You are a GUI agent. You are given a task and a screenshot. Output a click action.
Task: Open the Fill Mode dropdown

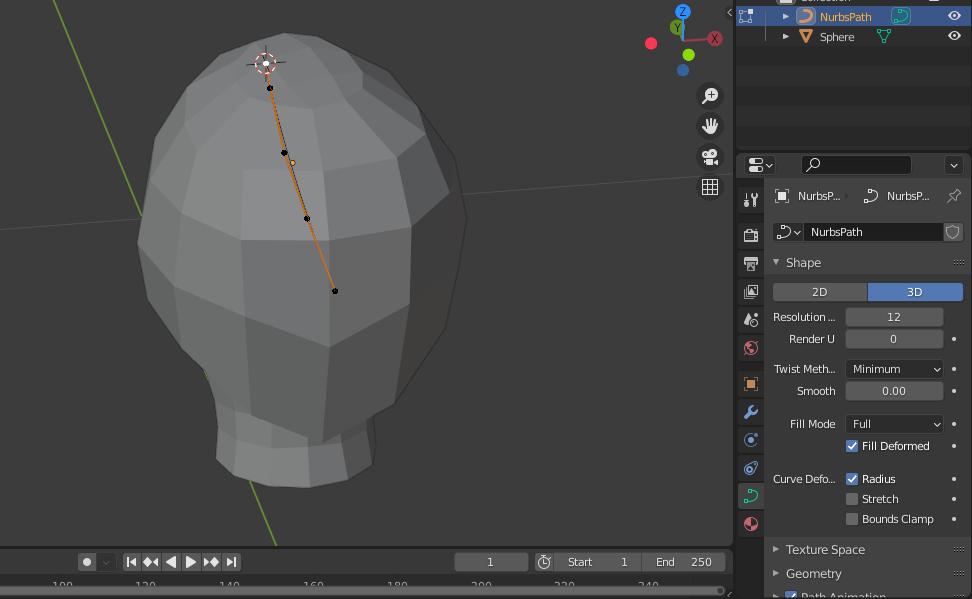(x=894, y=424)
